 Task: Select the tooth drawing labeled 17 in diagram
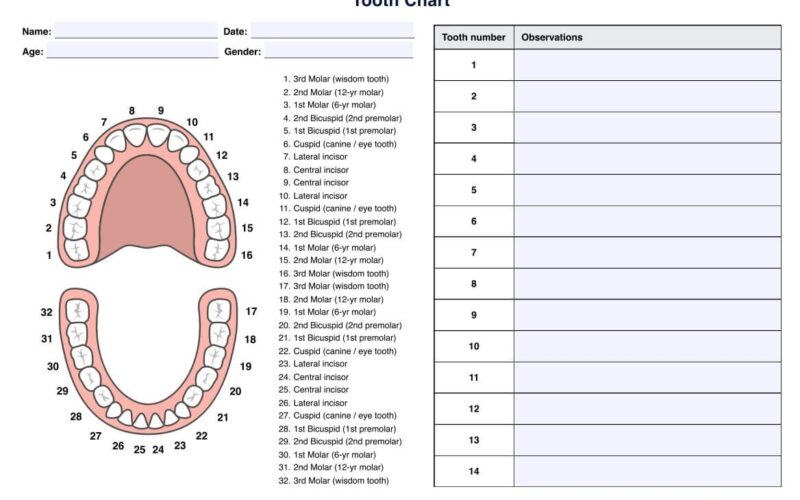coord(219,311)
